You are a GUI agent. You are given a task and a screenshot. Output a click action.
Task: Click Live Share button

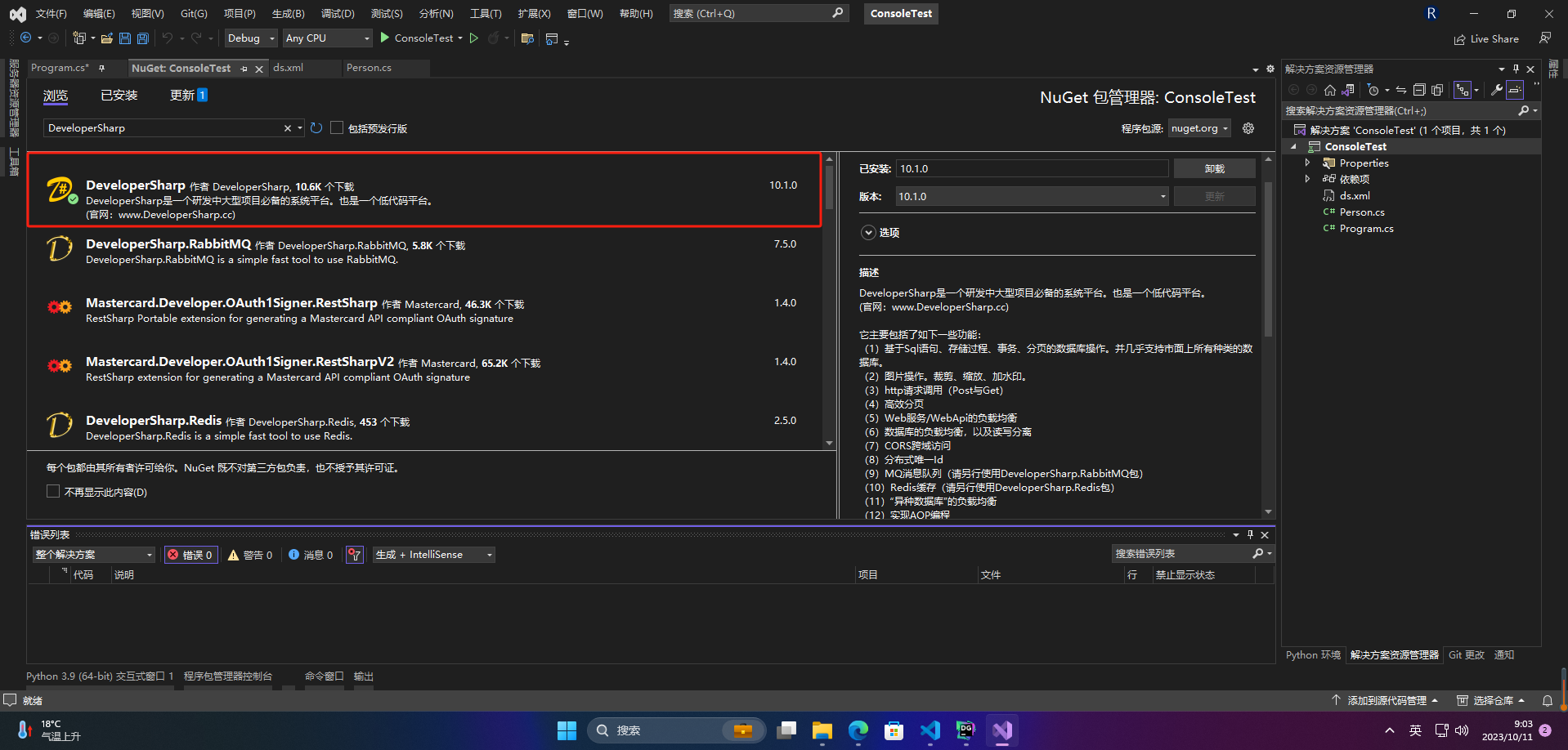(x=1486, y=38)
